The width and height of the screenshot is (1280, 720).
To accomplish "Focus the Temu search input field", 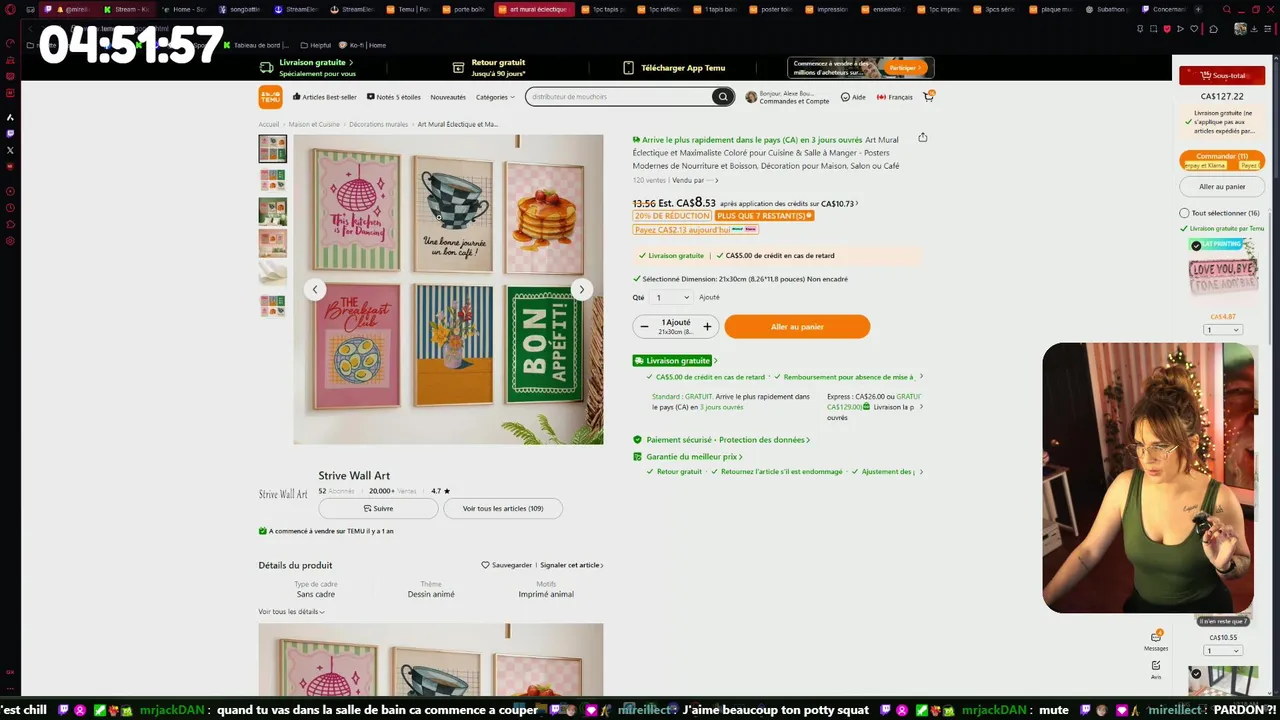I will tap(619, 97).
